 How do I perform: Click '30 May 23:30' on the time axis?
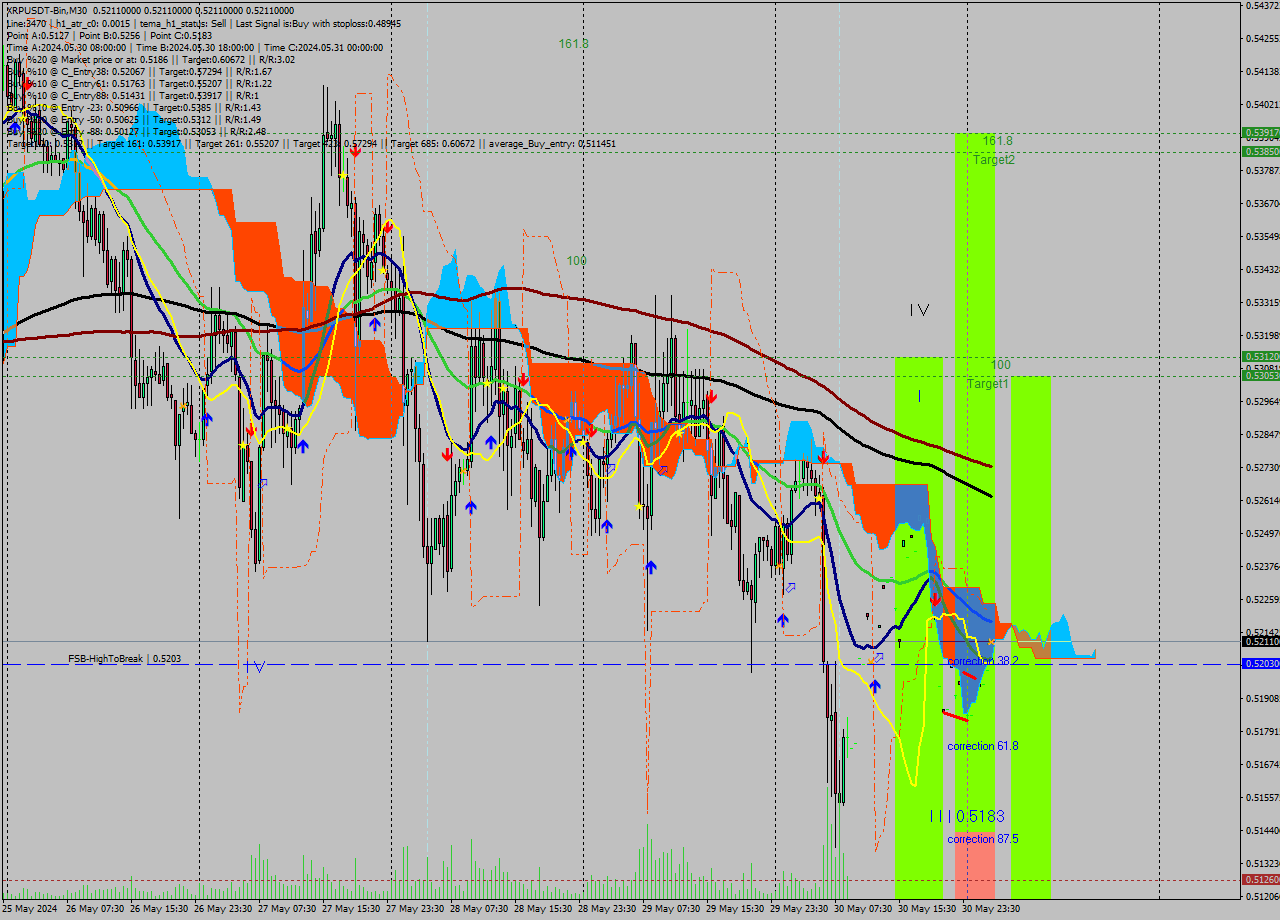click(x=992, y=909)
